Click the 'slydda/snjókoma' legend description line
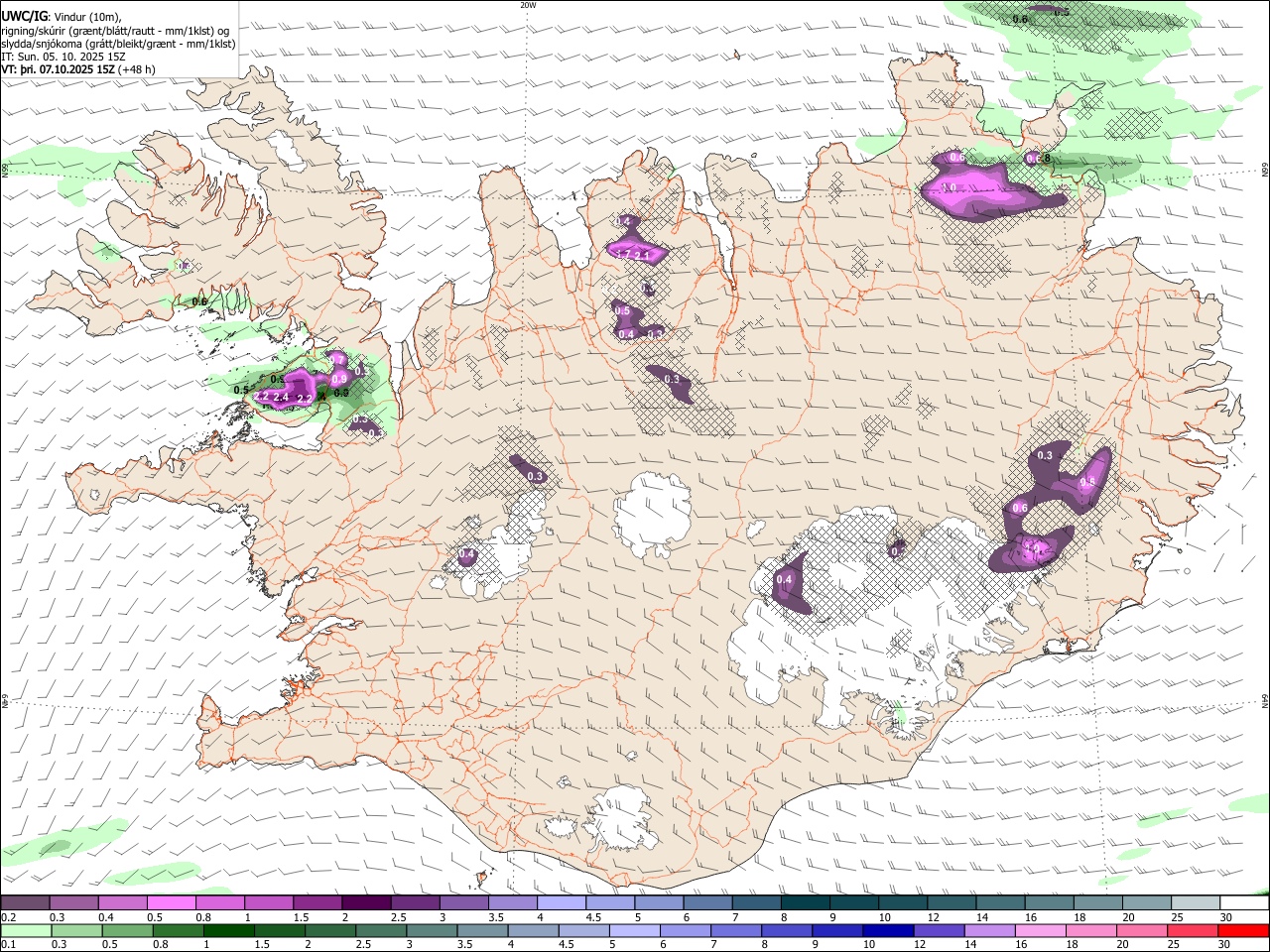The width and height of the screenshot is (1270, 952). point(119,44)
